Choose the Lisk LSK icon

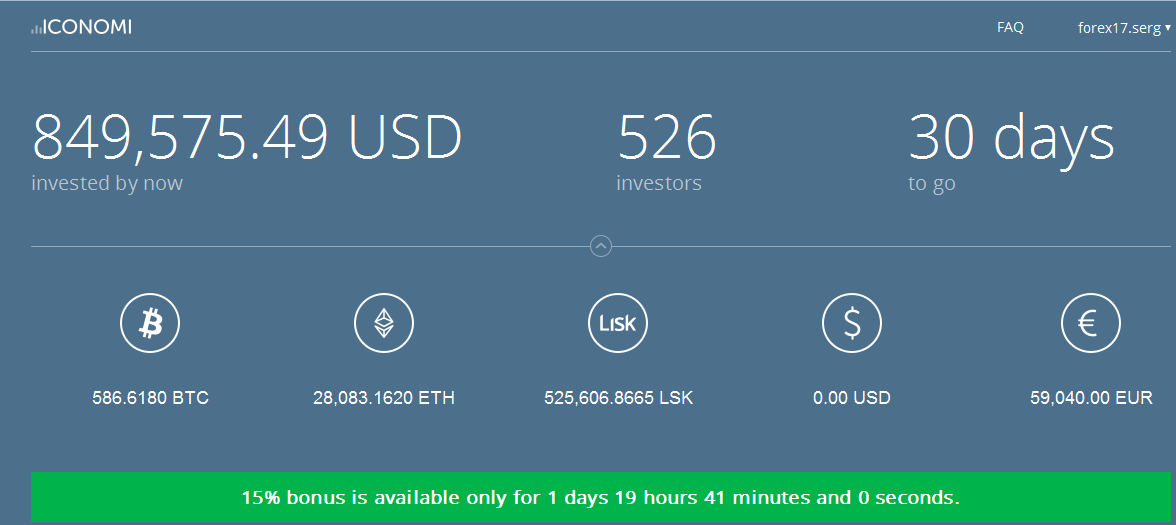[x=617, y=323]
